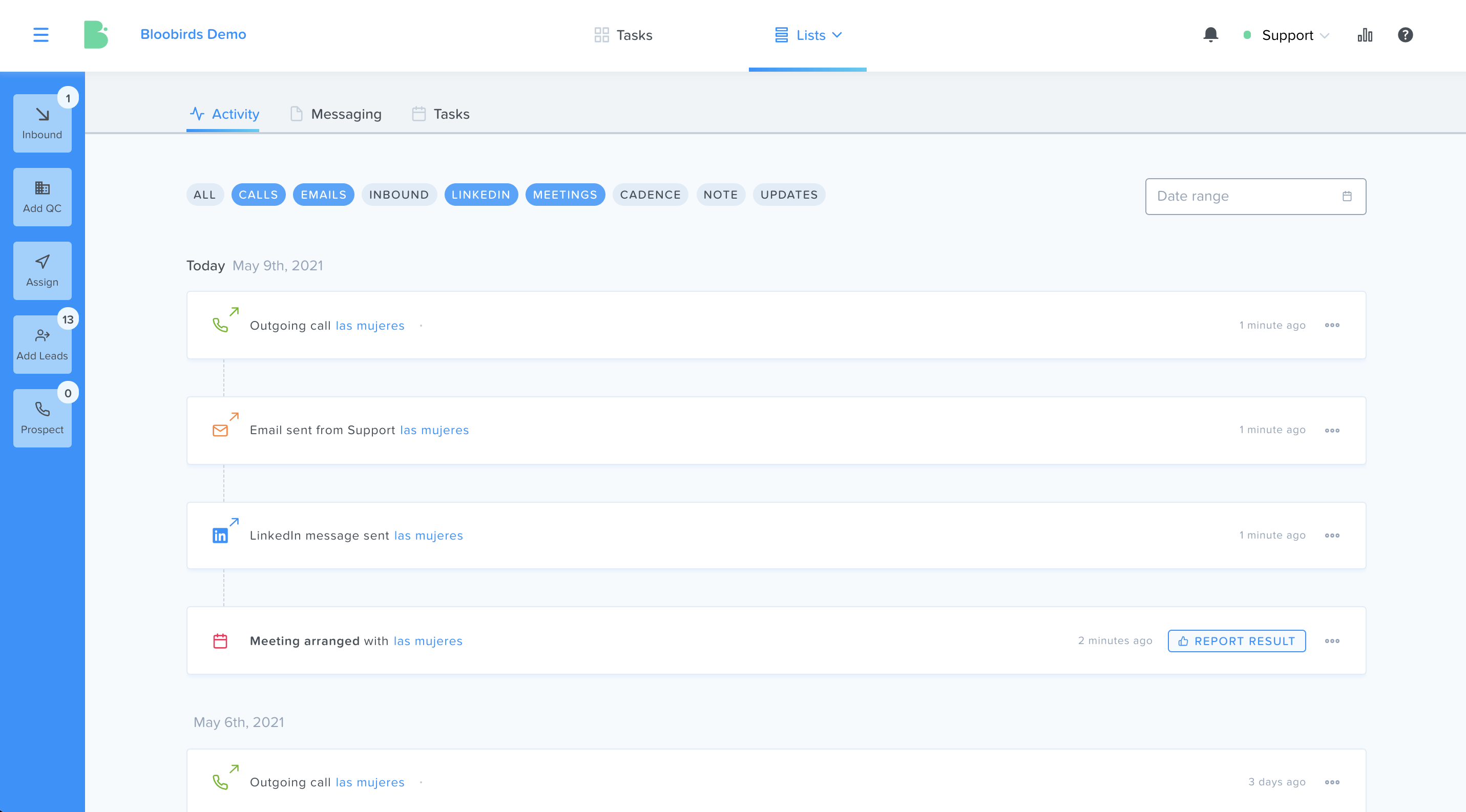Click the Email sent from Support card

coord(776,431)
